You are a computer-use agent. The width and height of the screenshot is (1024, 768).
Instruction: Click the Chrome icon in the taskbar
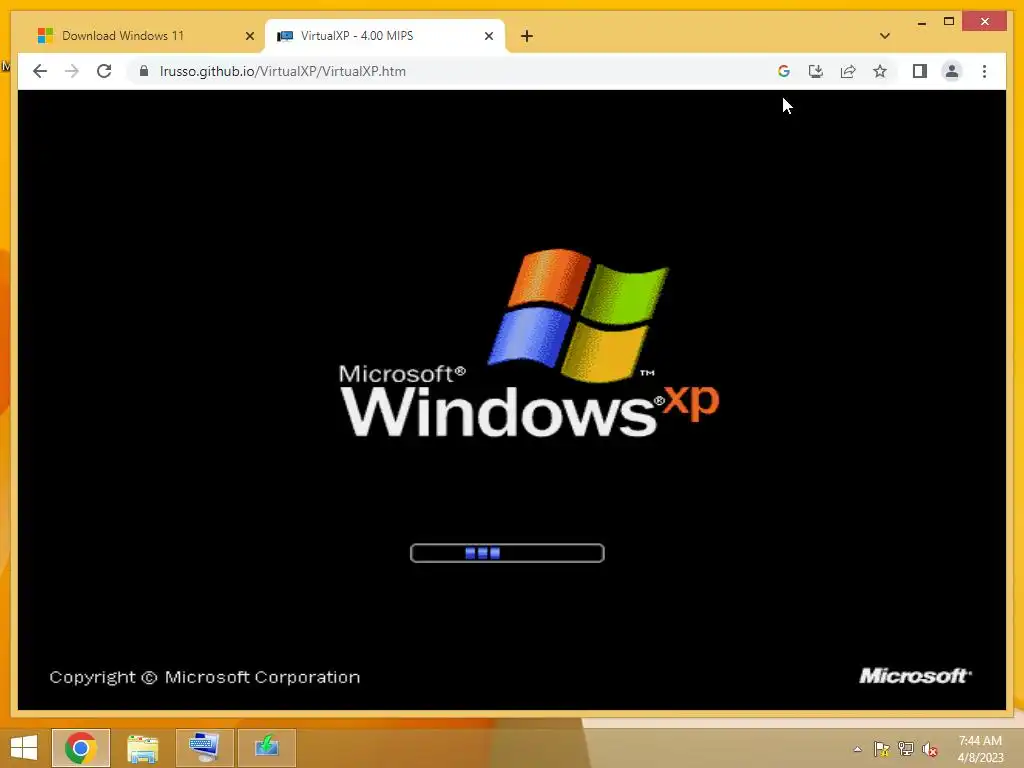click(x=81, y=748)
